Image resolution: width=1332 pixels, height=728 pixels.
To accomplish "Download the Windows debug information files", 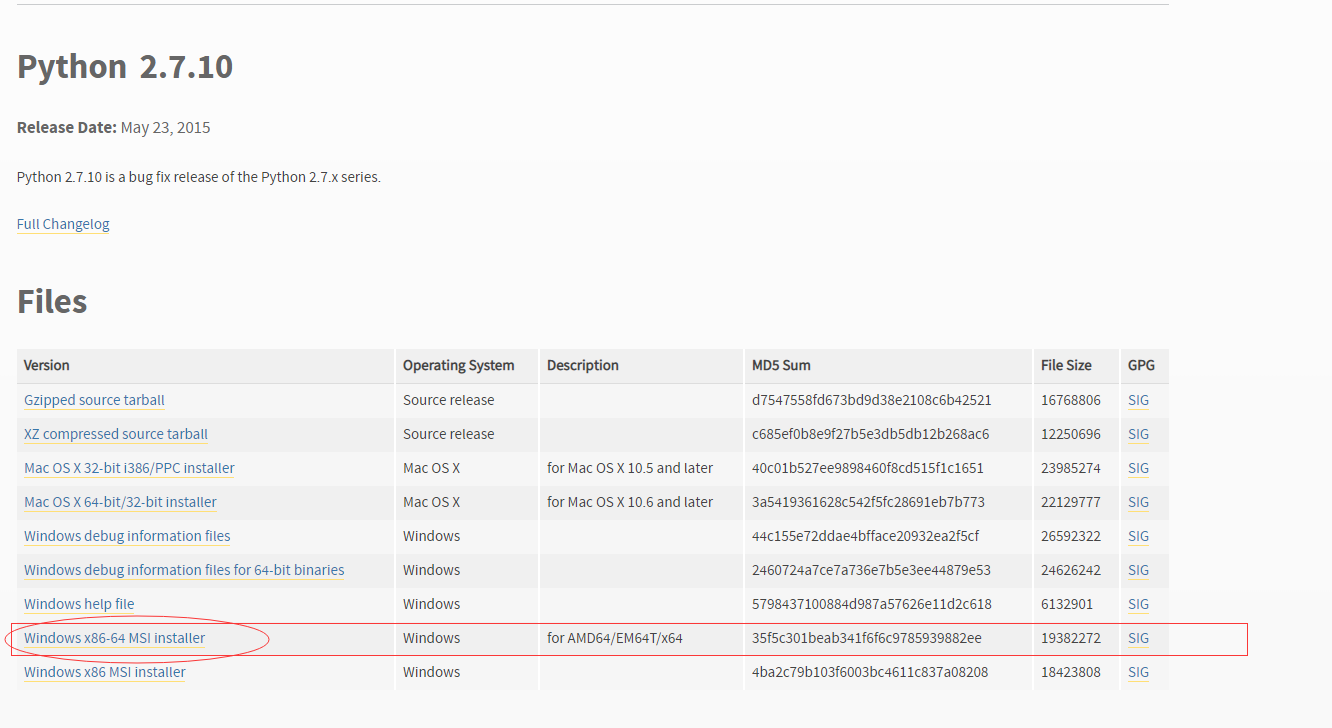I will click(126, 536).
